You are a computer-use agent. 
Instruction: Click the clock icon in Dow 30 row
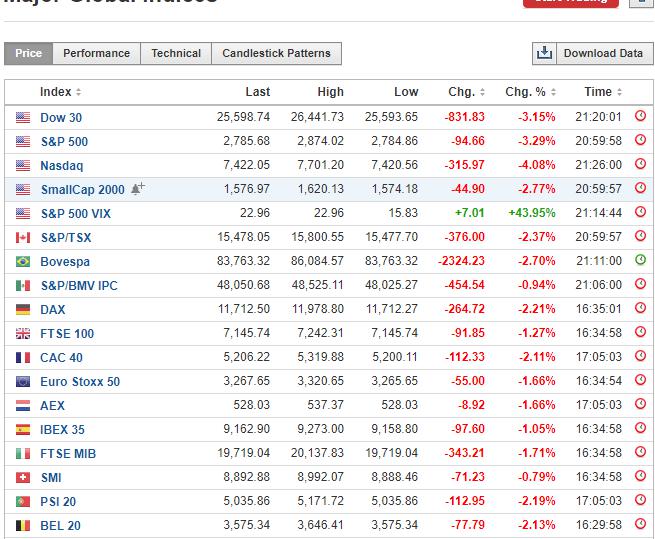[640, 116]
